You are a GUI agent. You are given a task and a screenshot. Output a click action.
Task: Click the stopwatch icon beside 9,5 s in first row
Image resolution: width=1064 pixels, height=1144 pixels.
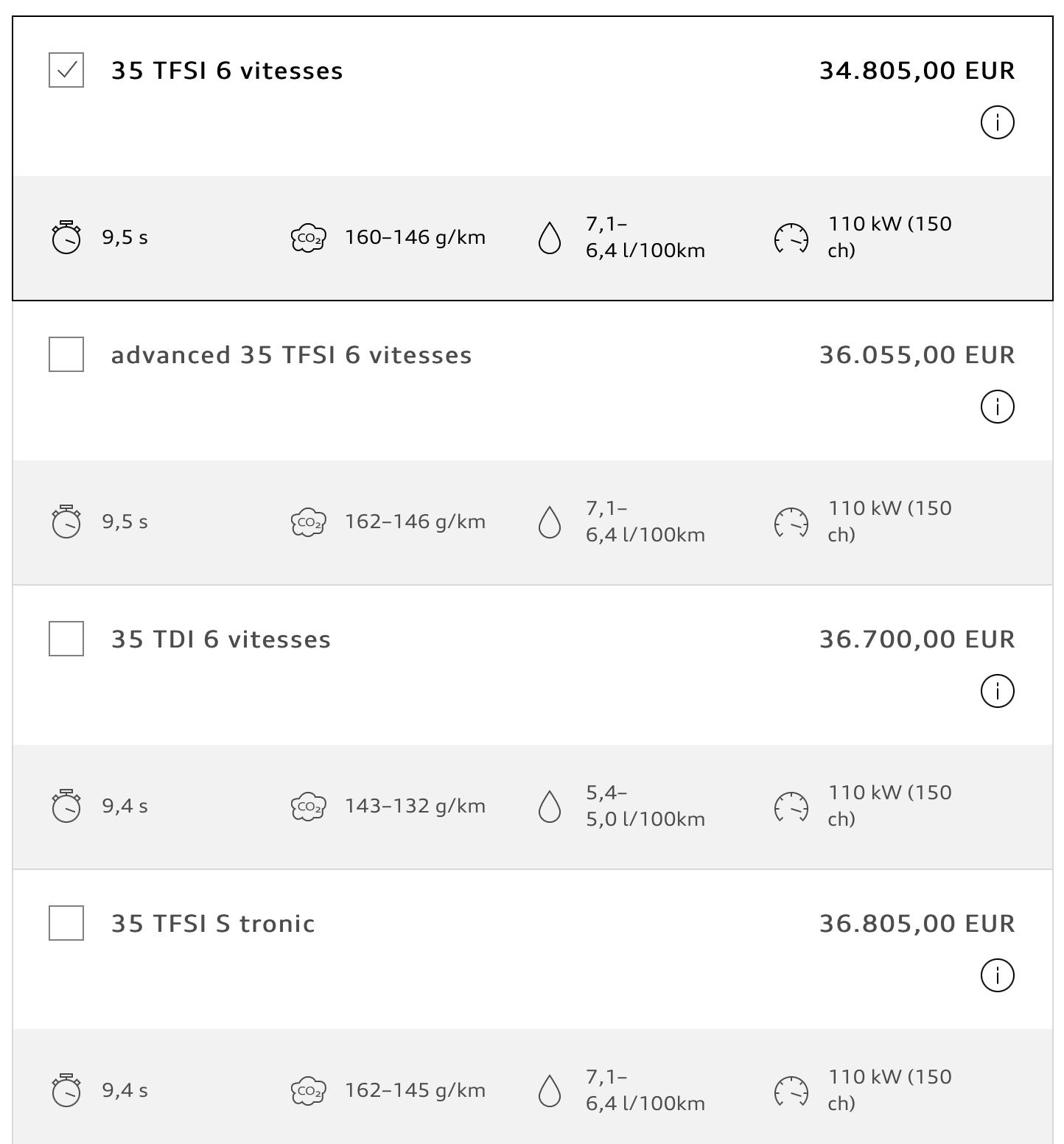pos(66,237)
